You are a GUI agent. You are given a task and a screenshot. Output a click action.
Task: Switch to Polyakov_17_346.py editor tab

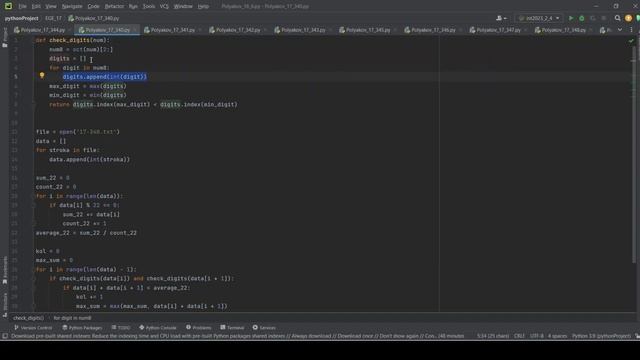coord(433,30)
